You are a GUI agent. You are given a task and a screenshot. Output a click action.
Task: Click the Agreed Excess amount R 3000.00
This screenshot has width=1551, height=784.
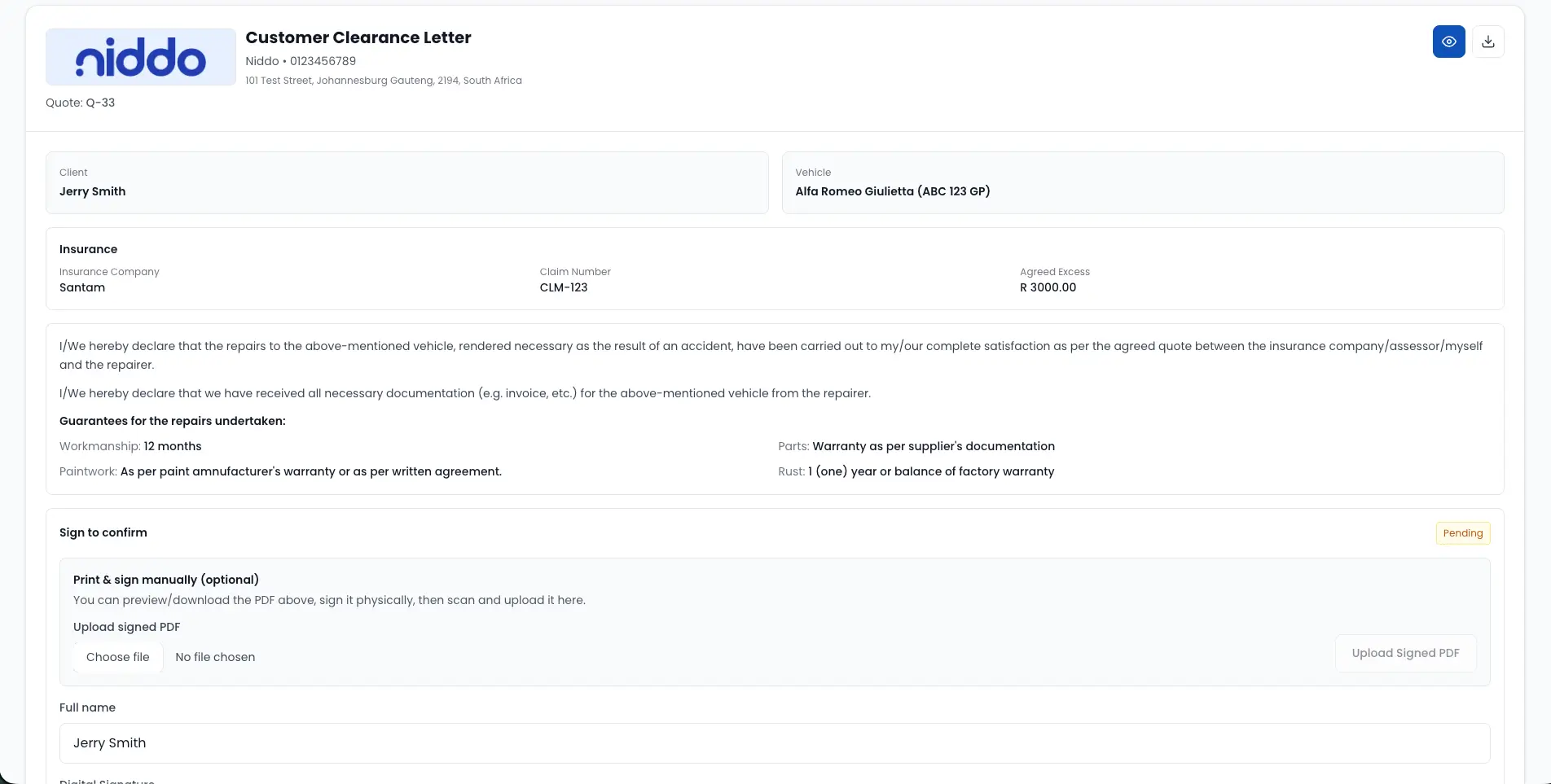[x=1048, y=287]
